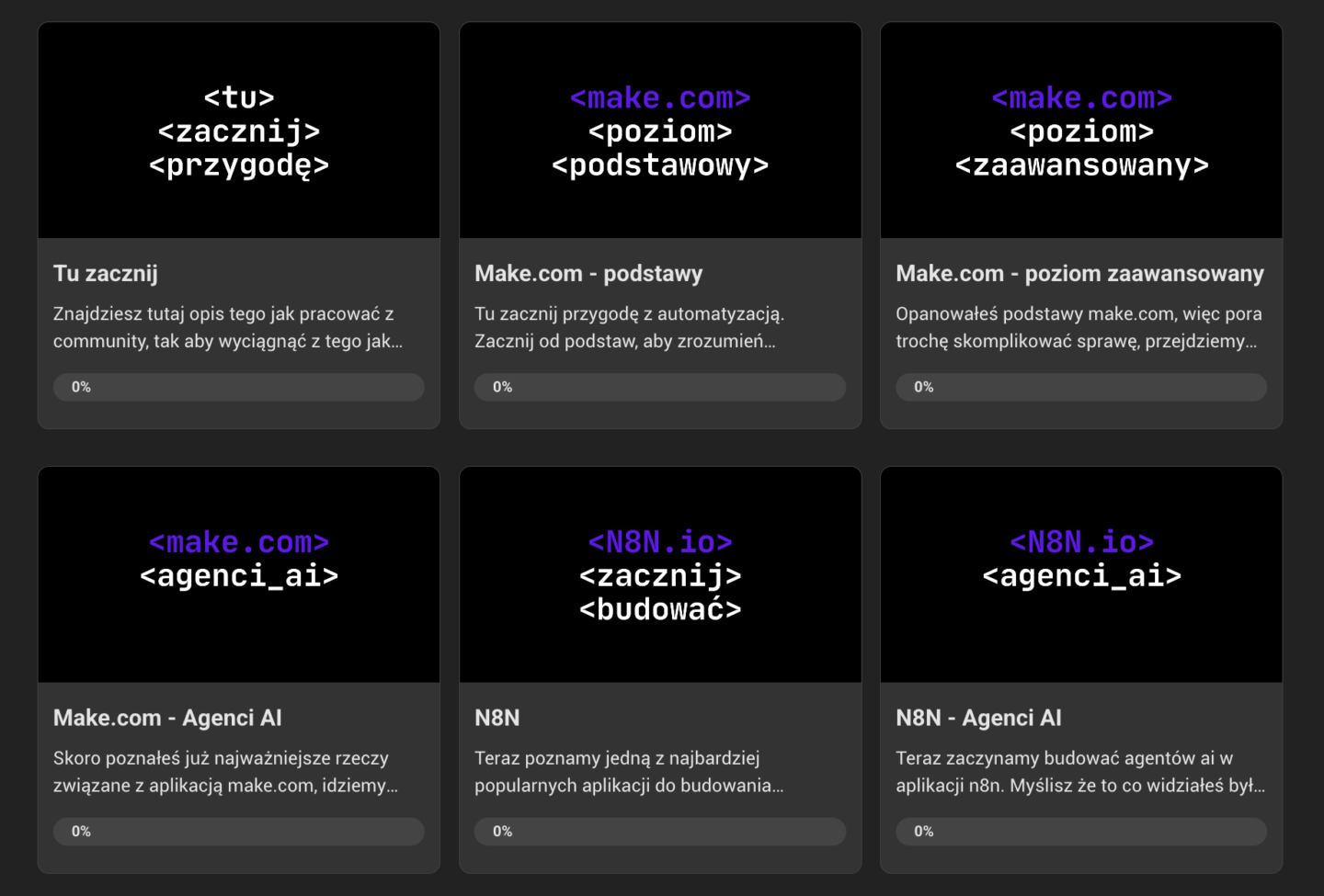This screenshot has height=896, width=1324.
Task: Click the progress bar on the "N8N" card
Action: 660,832
